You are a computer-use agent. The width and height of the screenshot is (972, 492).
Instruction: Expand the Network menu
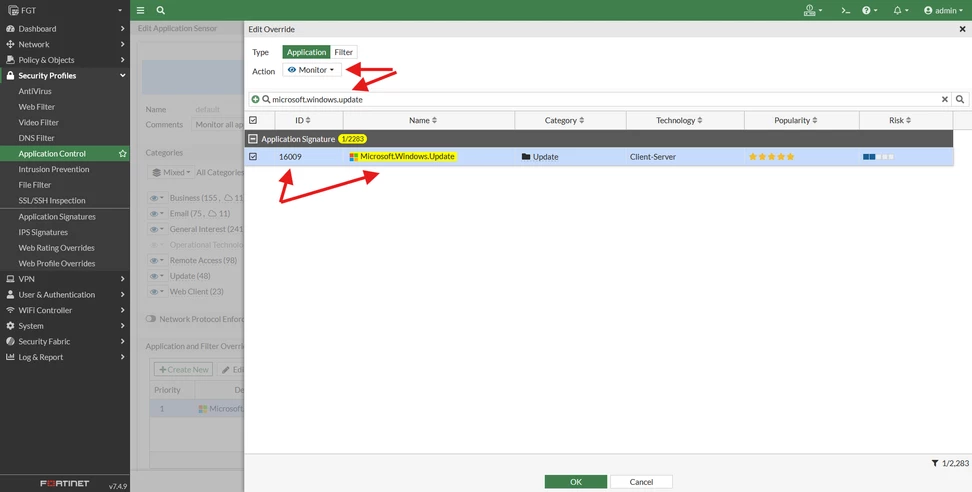tap(64, 45)
